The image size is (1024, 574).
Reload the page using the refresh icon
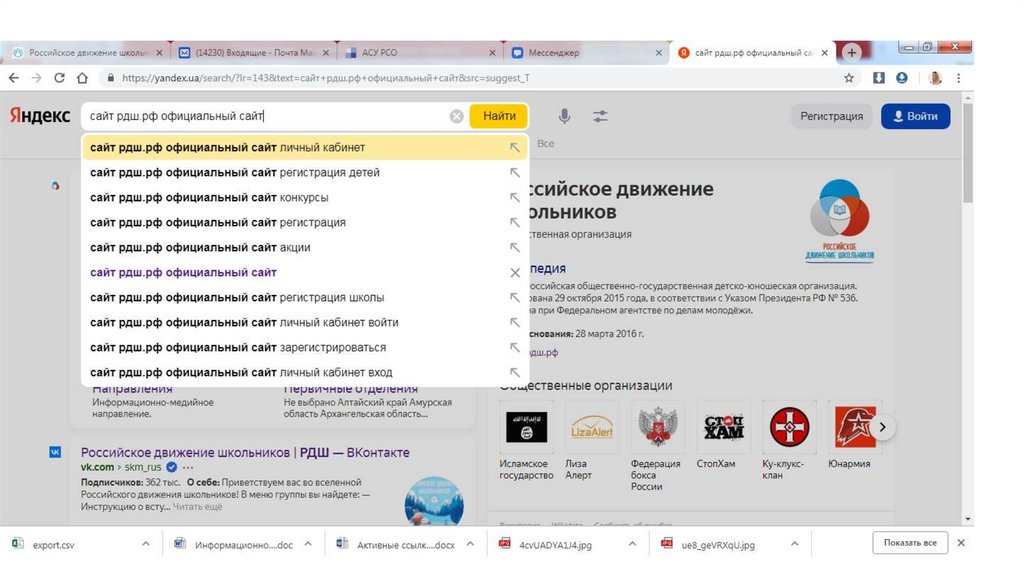[59, 78]
